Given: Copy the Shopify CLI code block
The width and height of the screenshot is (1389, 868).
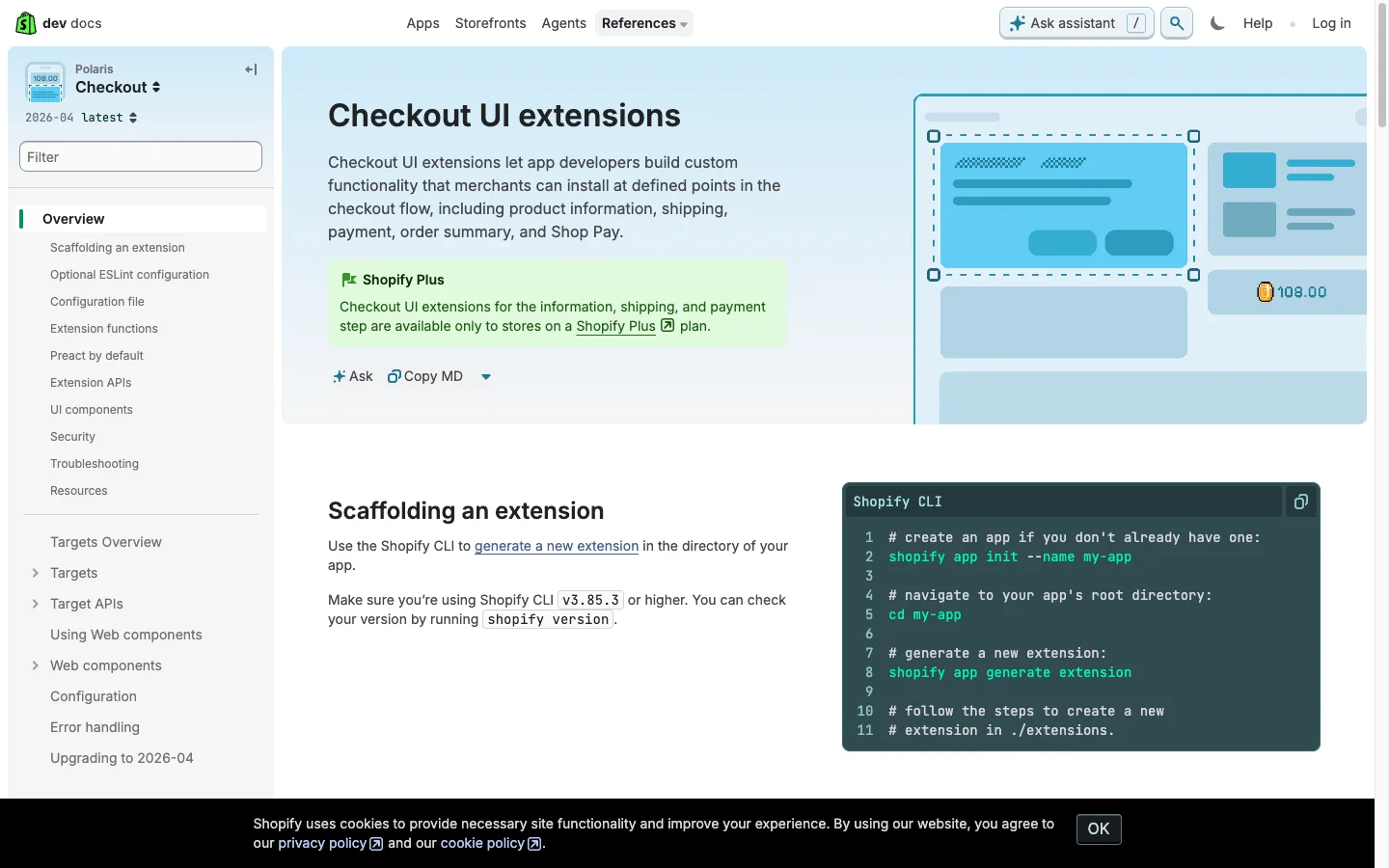Looking at the screenshot, I should [x=1301, y=502].
